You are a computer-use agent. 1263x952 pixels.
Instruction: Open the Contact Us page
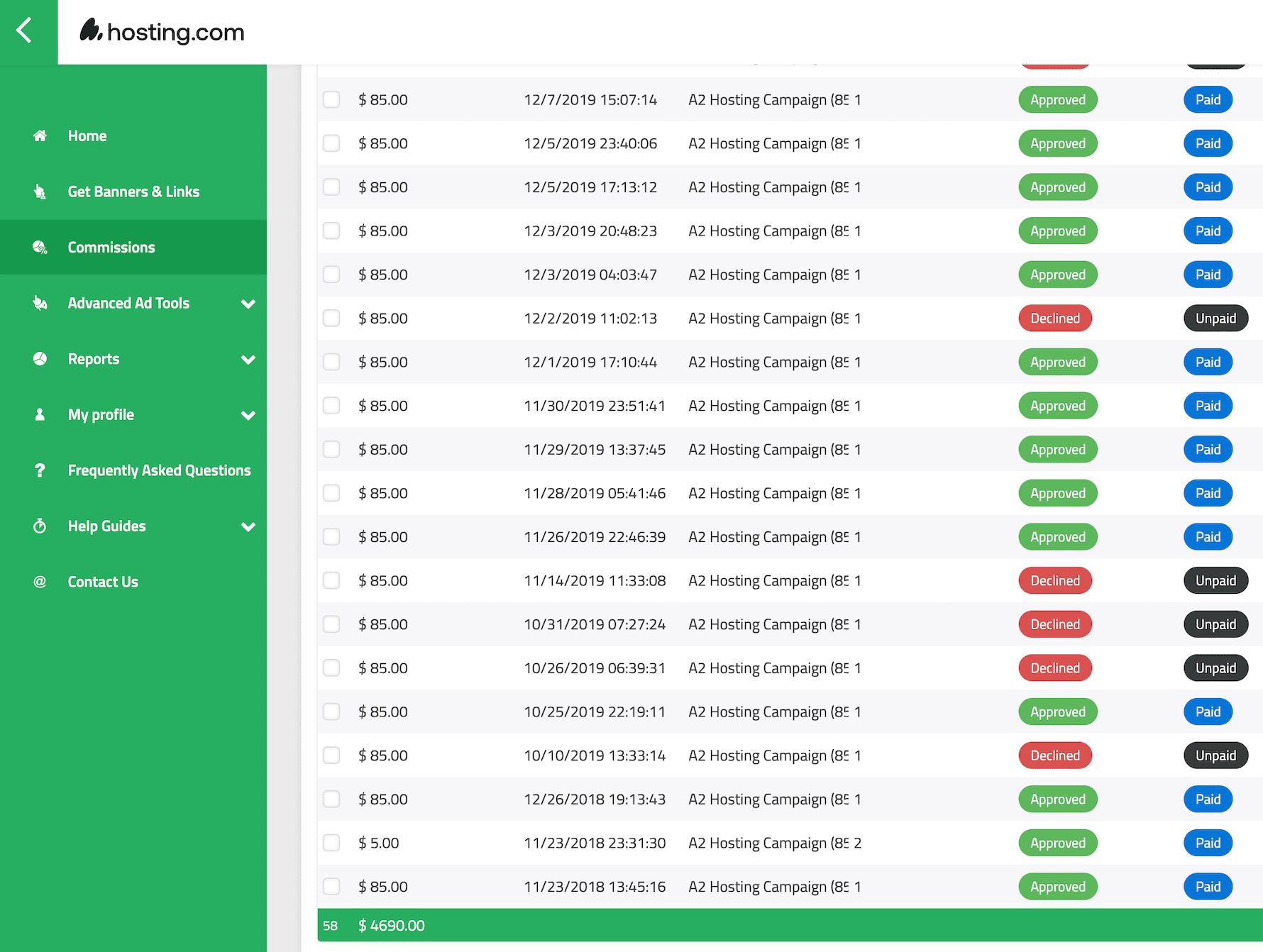(133, 582)
